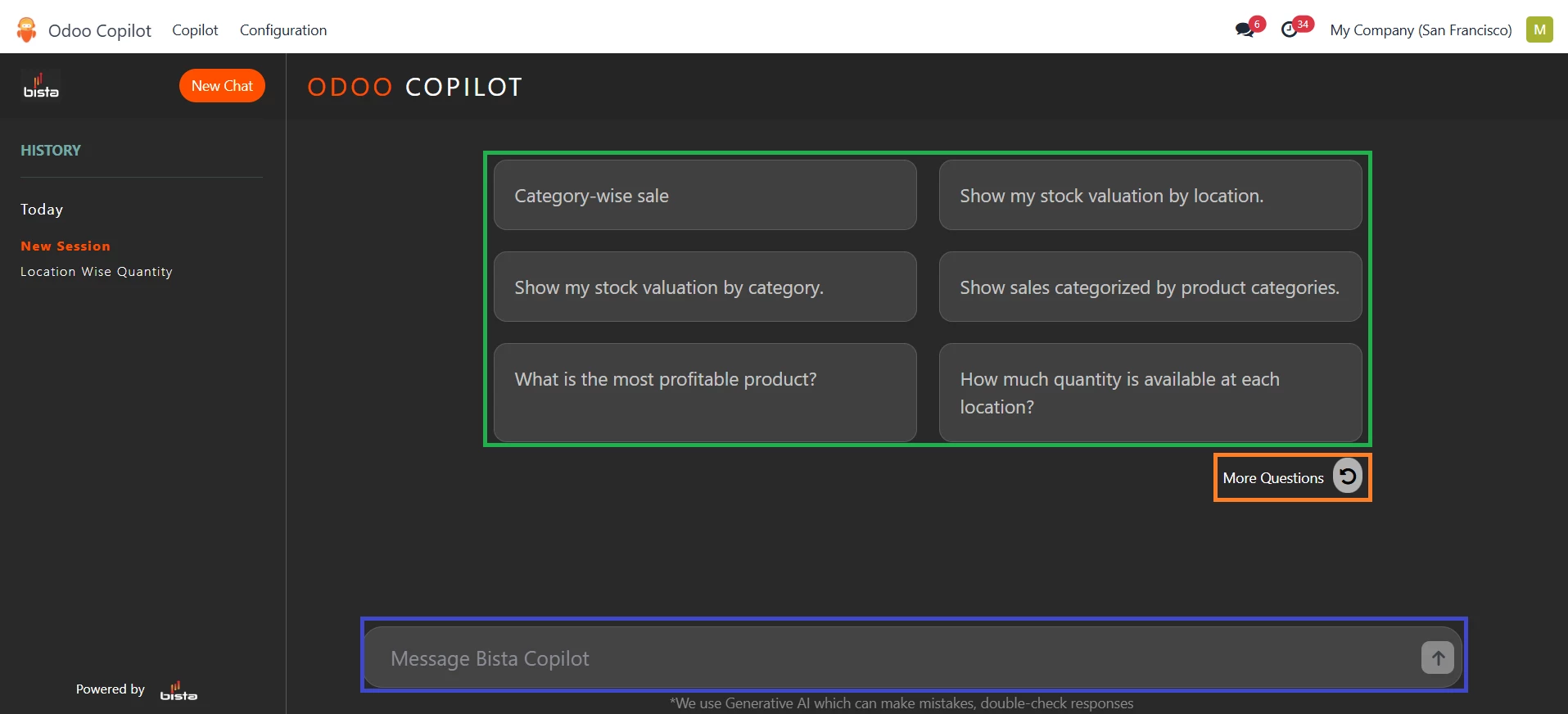The height and width of the screenshot is (714, 1568).
Task: Click the user avatar M icon
Action: [1539, 30]
